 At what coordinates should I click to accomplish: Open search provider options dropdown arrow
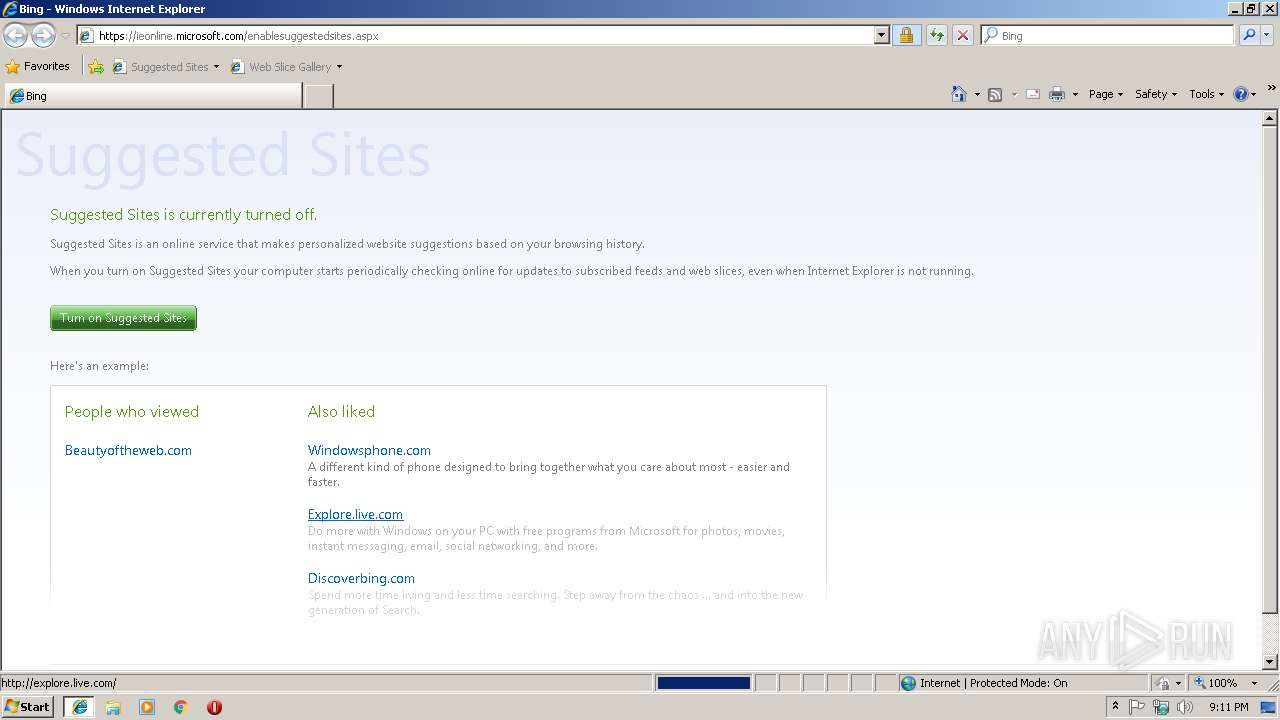click(1267, 35)
